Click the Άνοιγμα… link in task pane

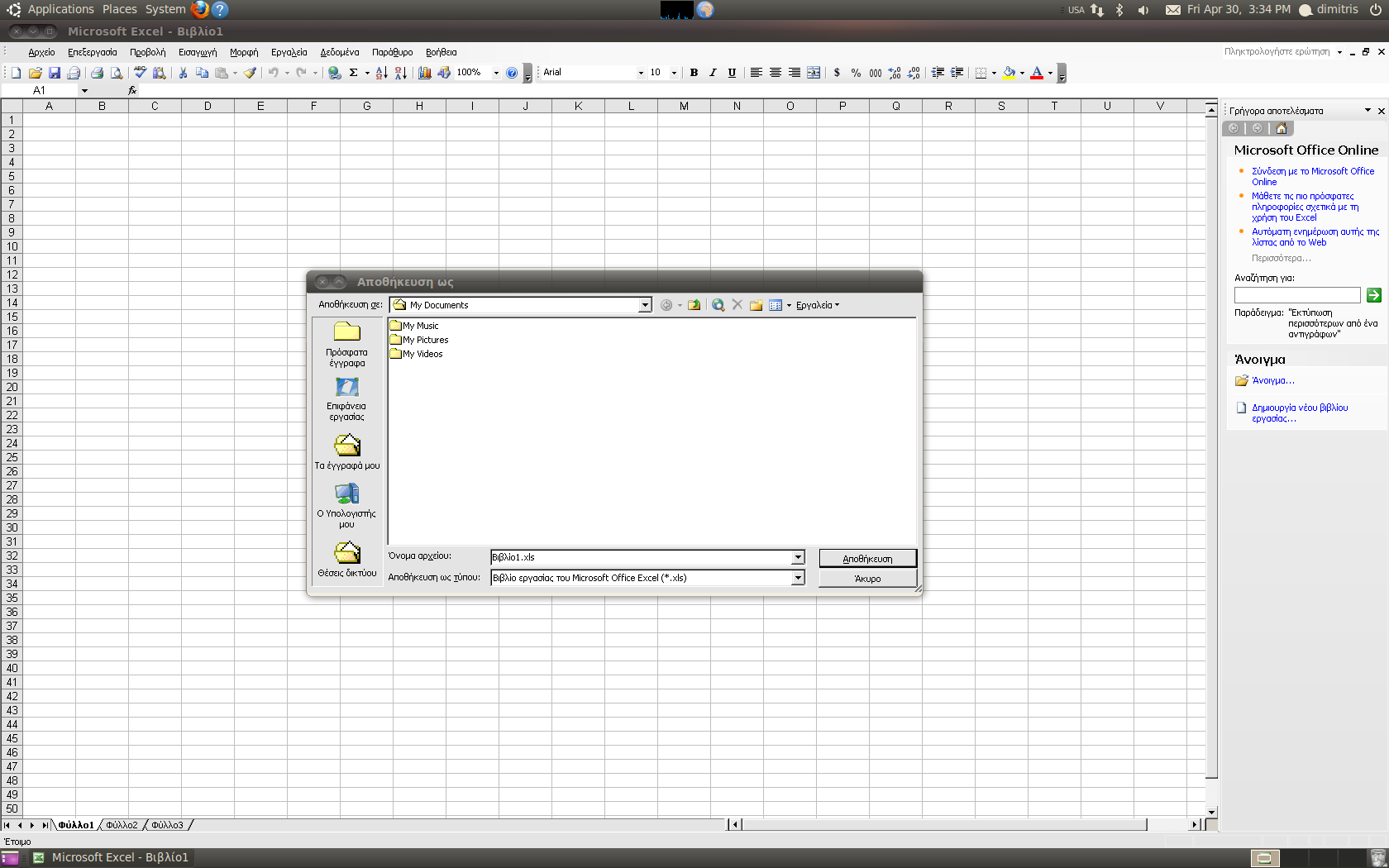click(x=1273, y=381)
